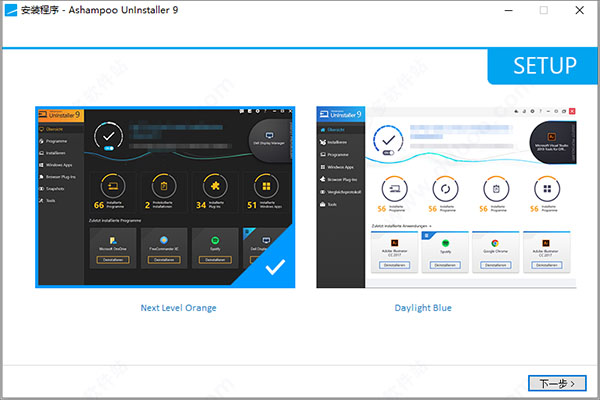Select the Next Level Orange theme thumbnail

pyautogui.click(x=165, y=197)
